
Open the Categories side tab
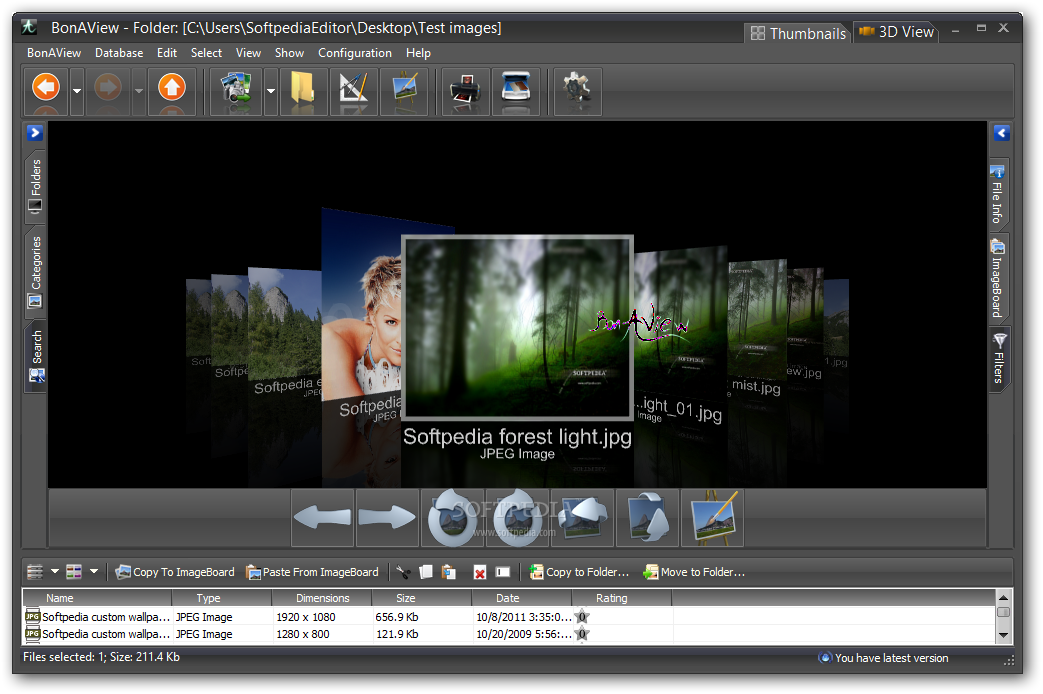tap(35, 271)
